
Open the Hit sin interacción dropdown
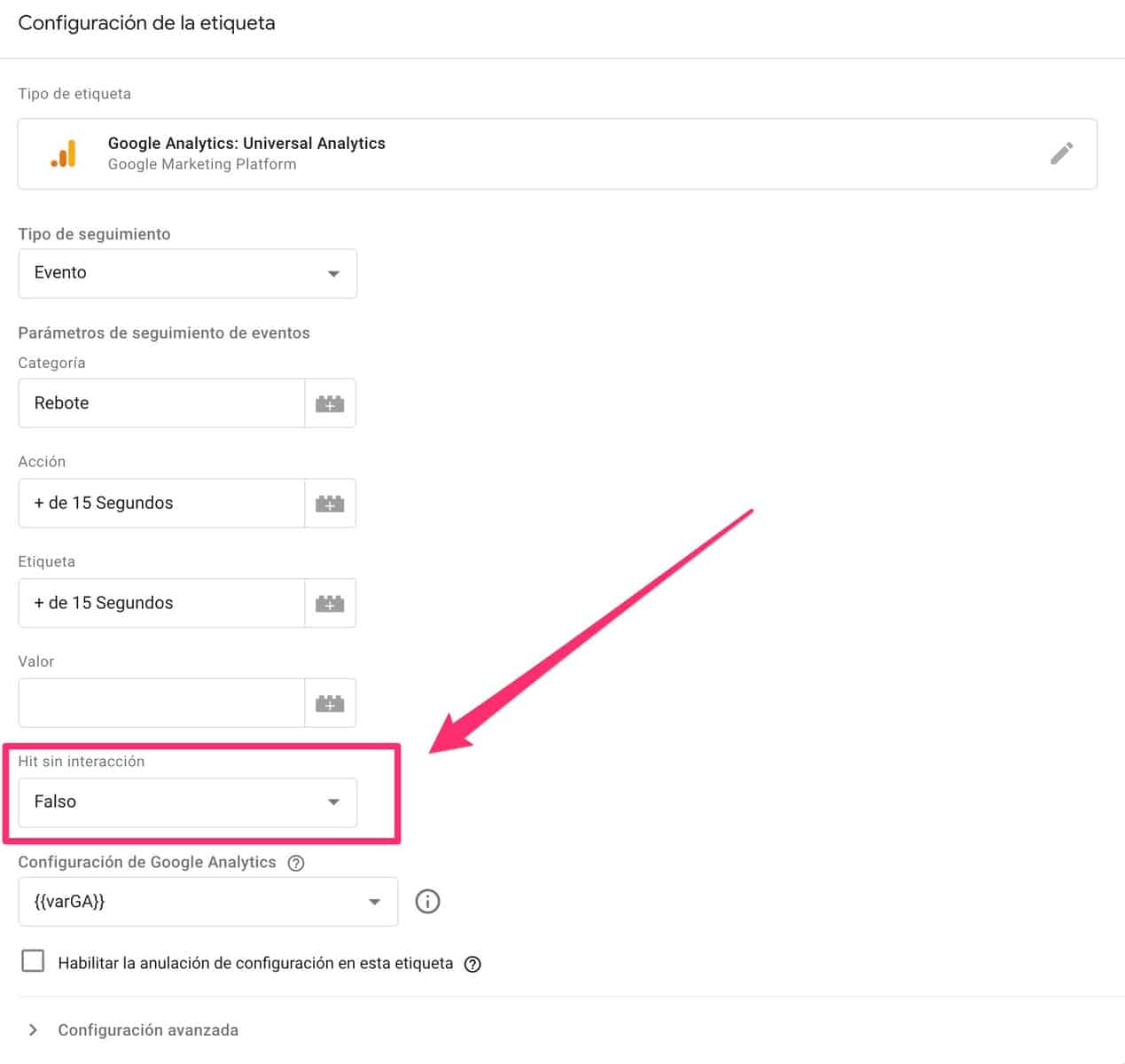[187, 802]
